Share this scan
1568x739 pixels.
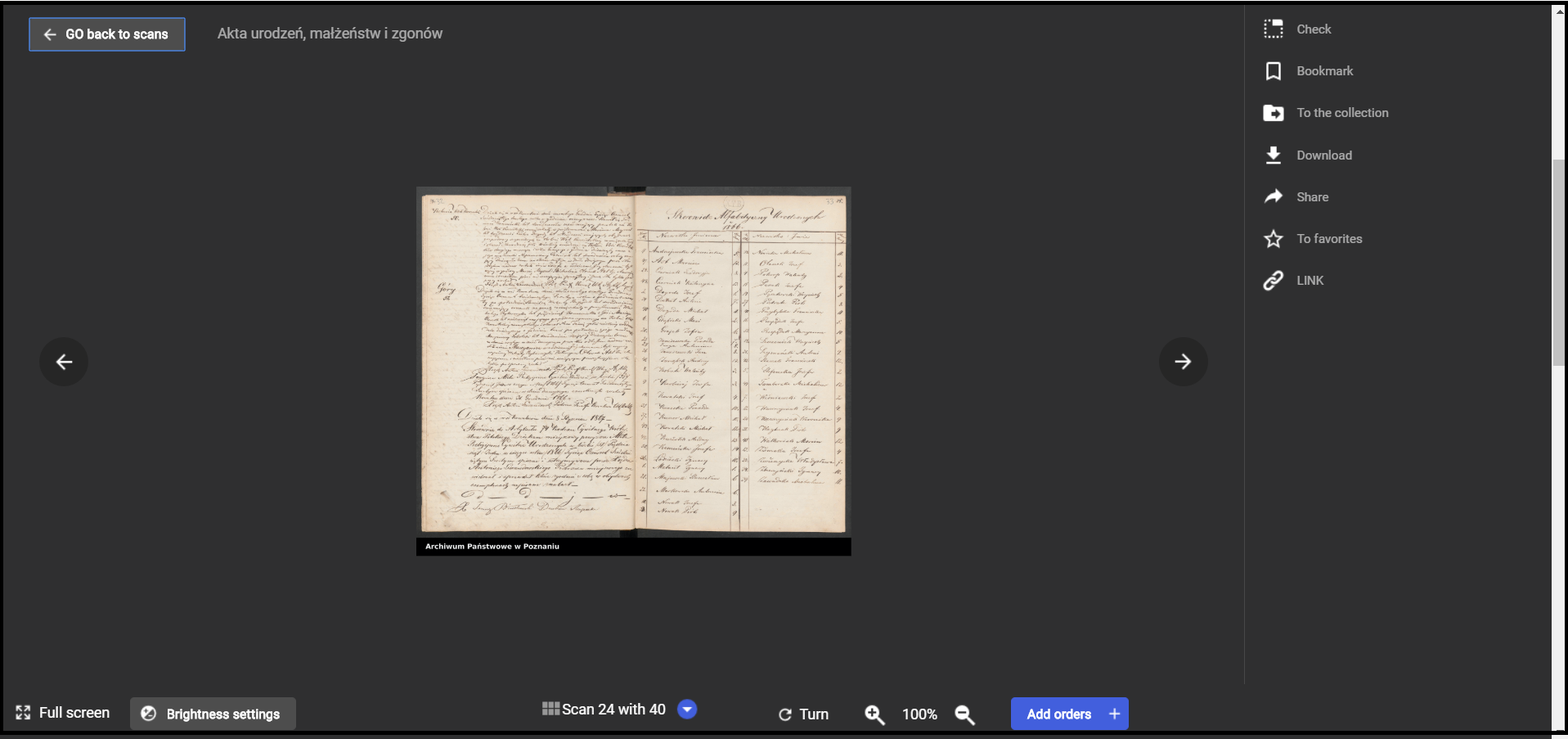click(1273, 197)
